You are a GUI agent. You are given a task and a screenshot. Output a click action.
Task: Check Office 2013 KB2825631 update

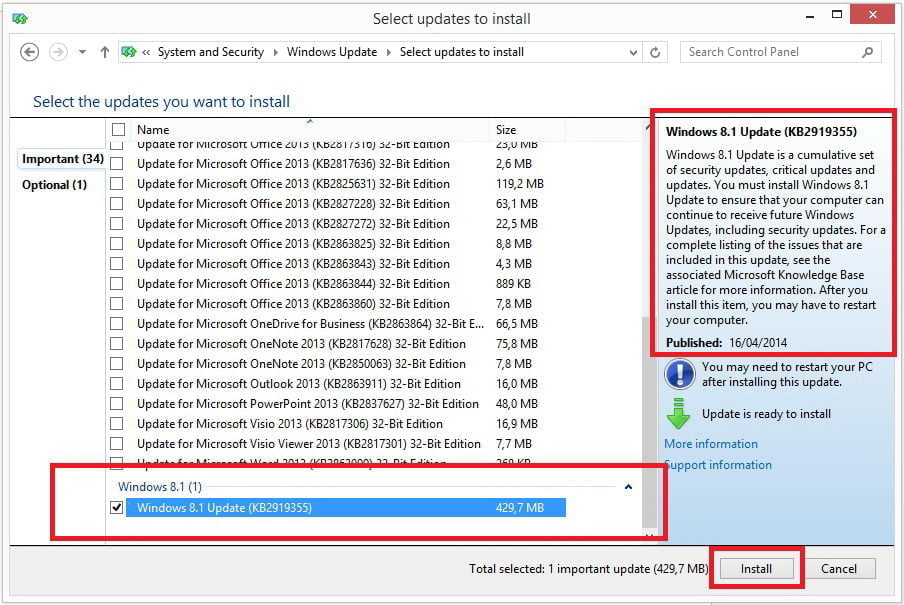pyautogui.click(x=116, y=184)
